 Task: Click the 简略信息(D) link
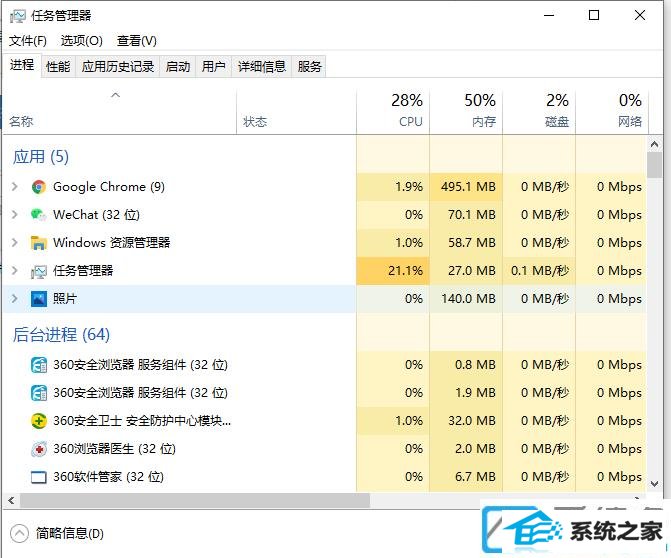point(70,534)
